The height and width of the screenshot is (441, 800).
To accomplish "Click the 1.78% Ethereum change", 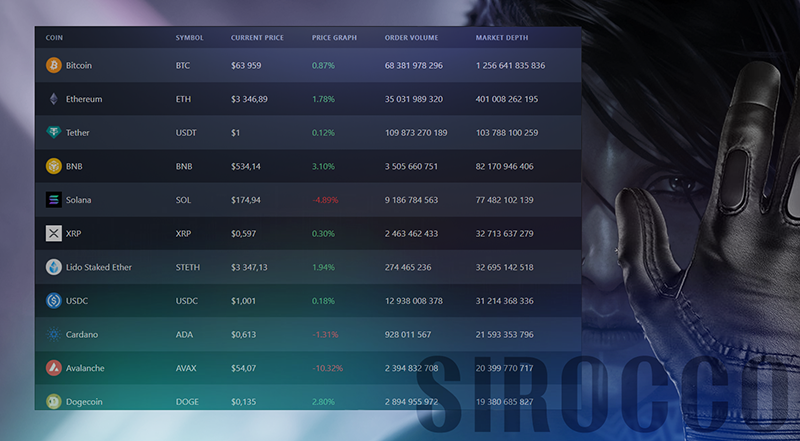I will [323, 99].
